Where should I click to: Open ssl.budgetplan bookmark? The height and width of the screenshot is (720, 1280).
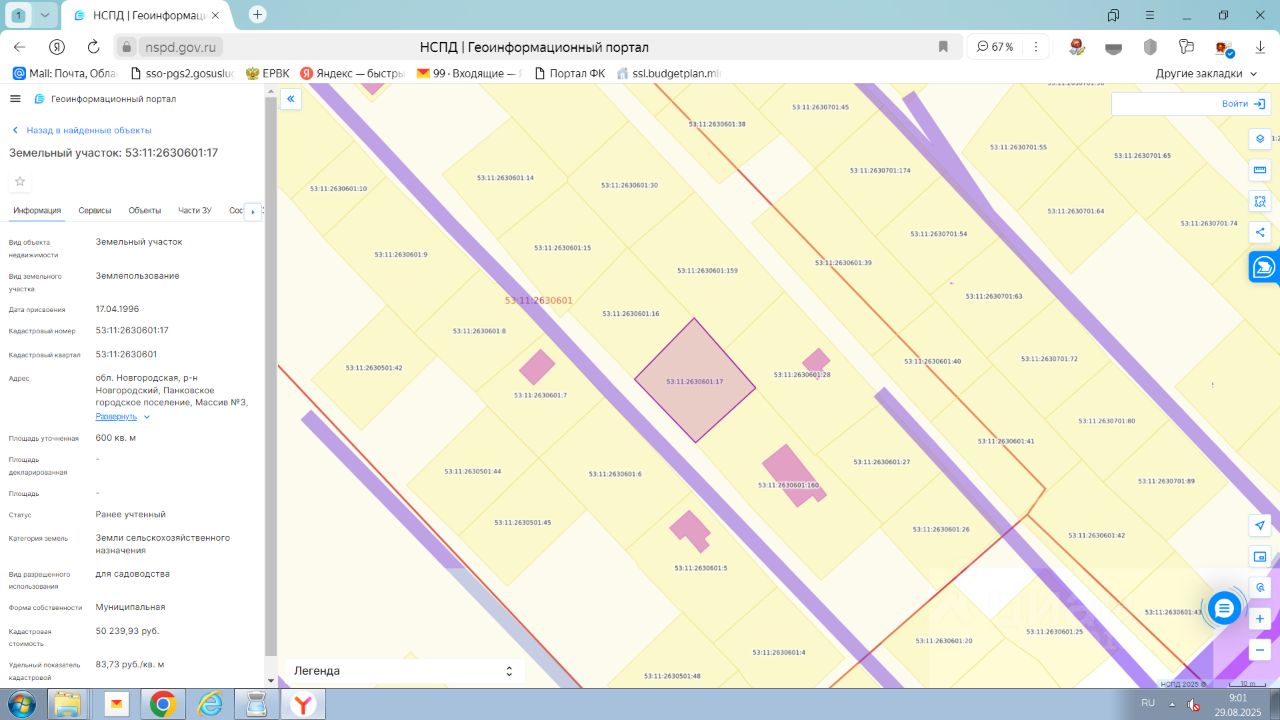point(669,73)
